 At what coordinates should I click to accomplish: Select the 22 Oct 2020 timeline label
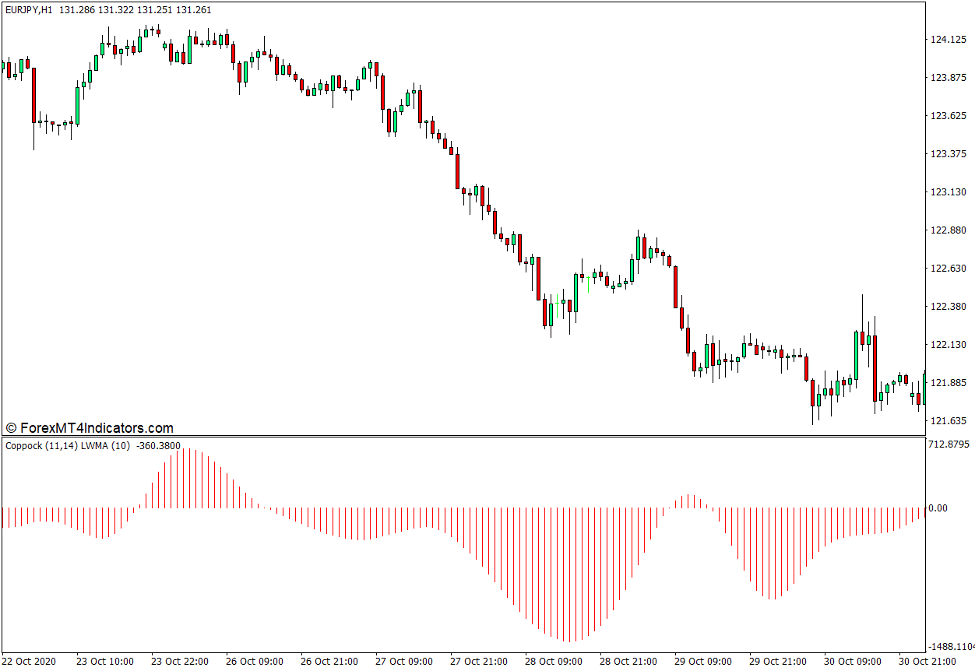[x=31, y=661]
